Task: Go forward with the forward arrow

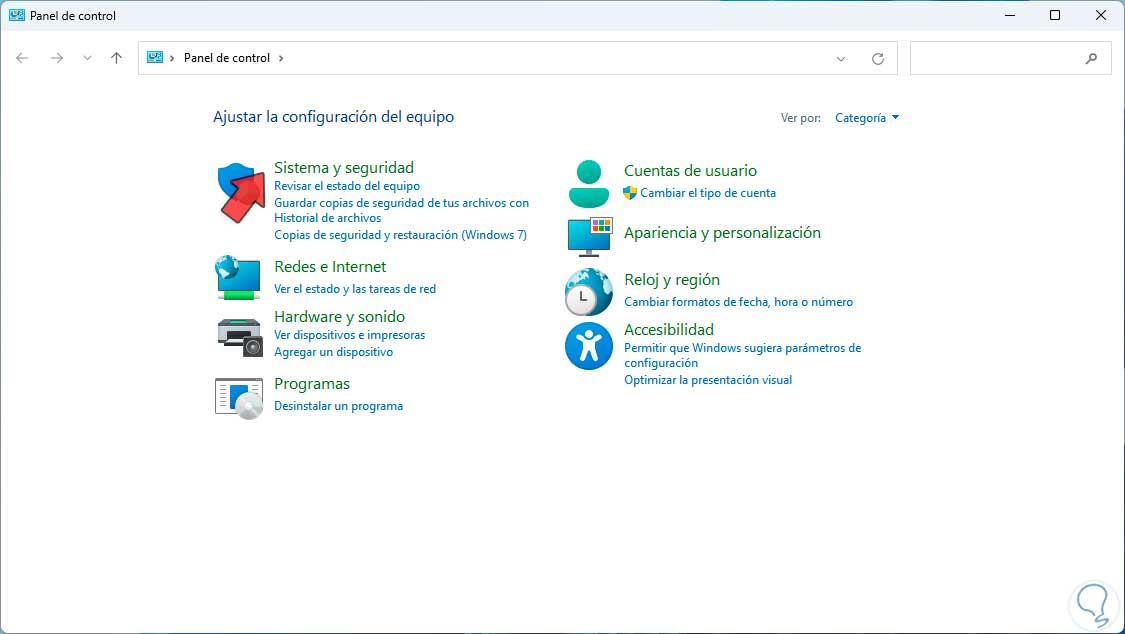Action: pyautogui.click(x=57, y=58)
